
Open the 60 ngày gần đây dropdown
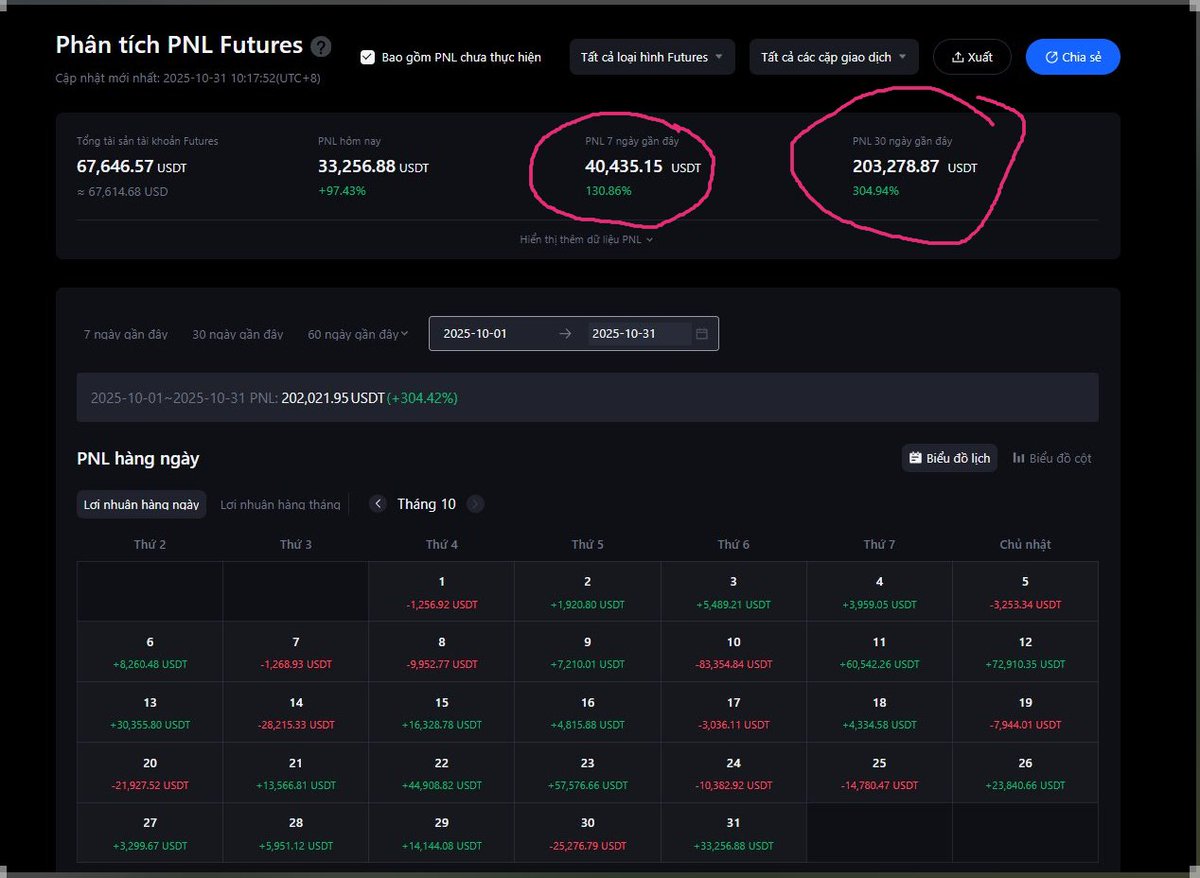(358, 334)
